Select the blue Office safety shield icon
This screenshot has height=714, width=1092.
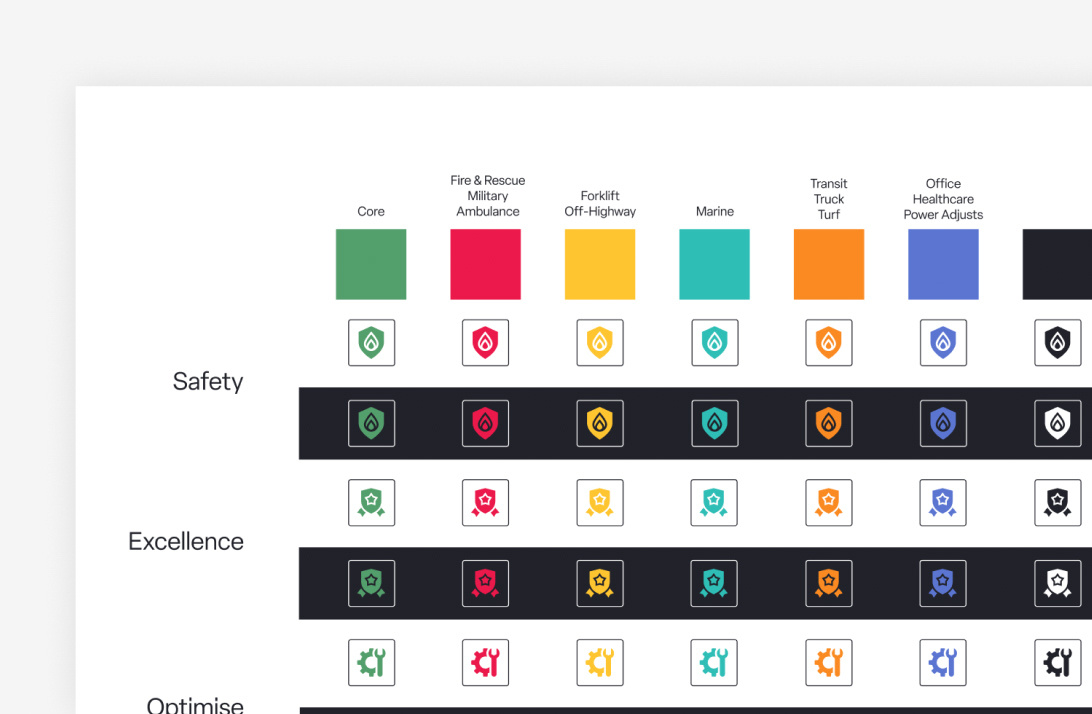click(943, 342)
